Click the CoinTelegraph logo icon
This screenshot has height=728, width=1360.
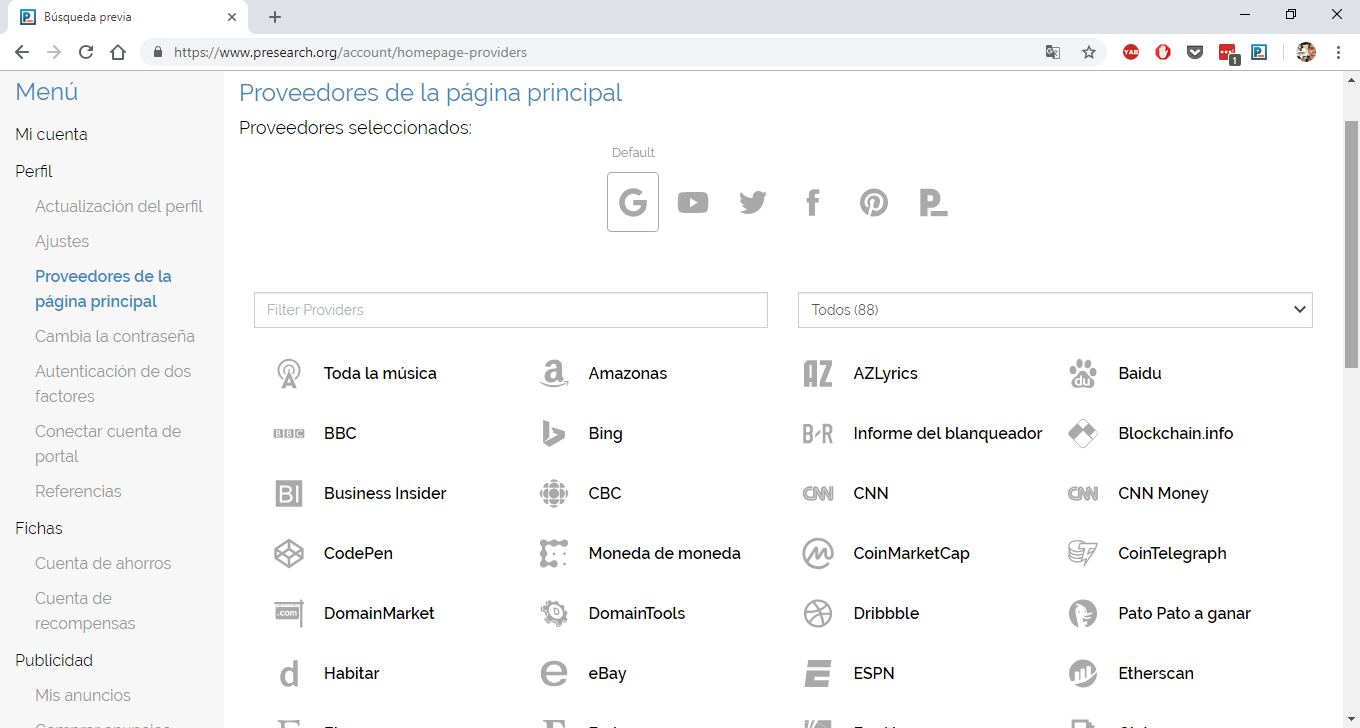tap(1083, 553)
